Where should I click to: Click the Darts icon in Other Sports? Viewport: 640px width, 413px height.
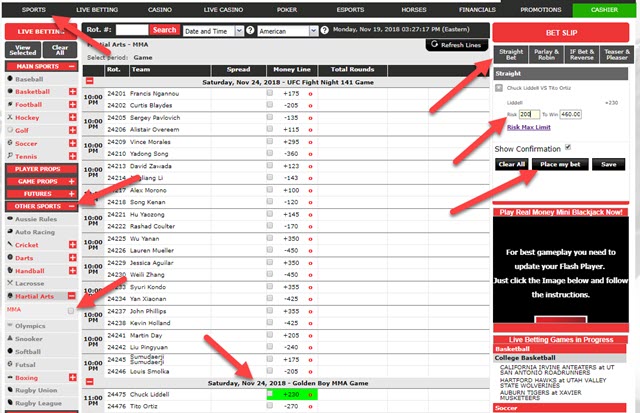click(x=10, y=255)
